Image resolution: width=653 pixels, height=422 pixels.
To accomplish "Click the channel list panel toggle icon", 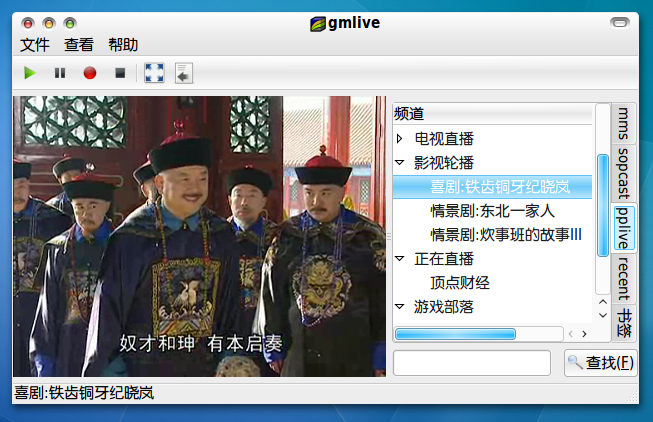I will [x=184, y=73].
